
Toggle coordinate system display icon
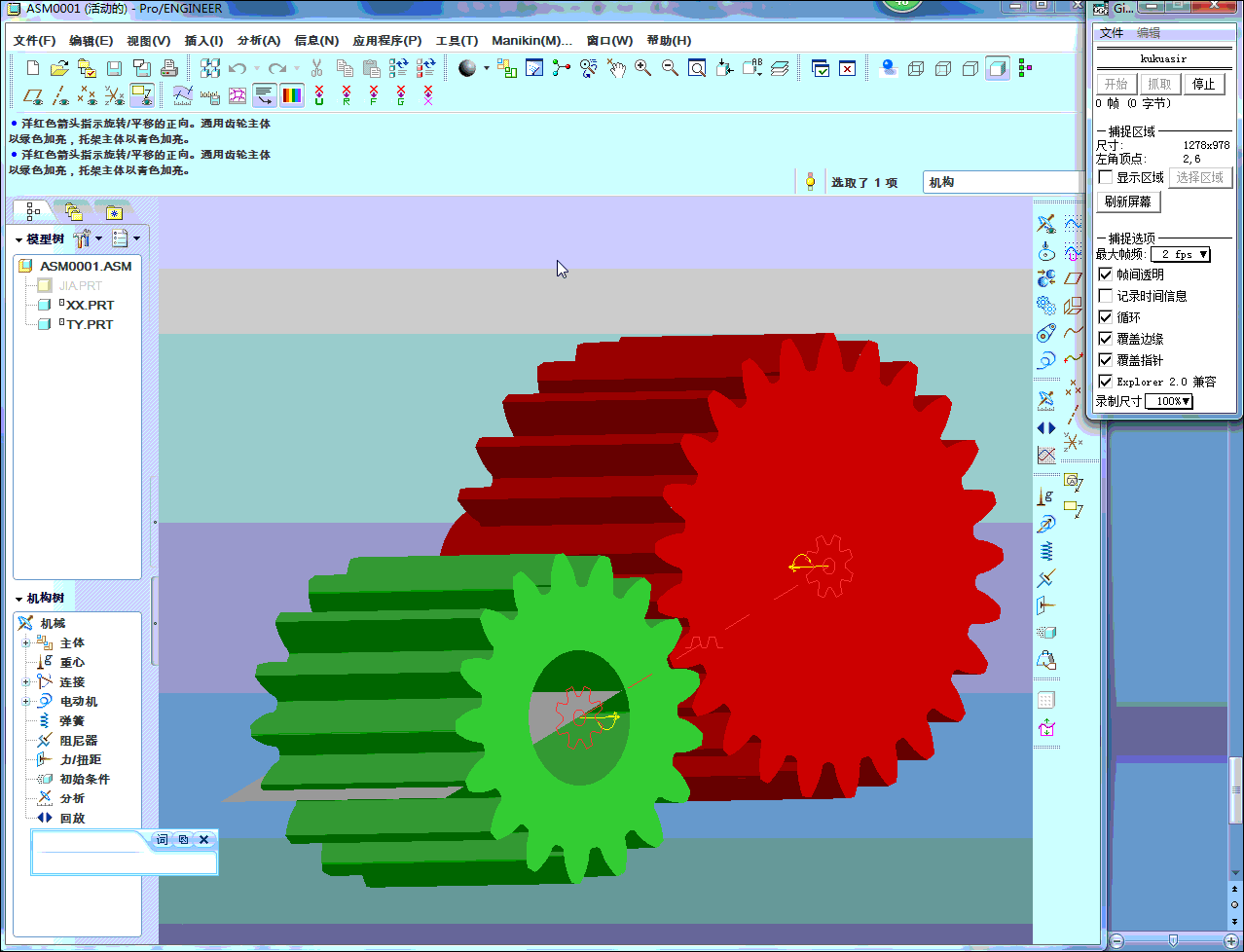point(115,95)
